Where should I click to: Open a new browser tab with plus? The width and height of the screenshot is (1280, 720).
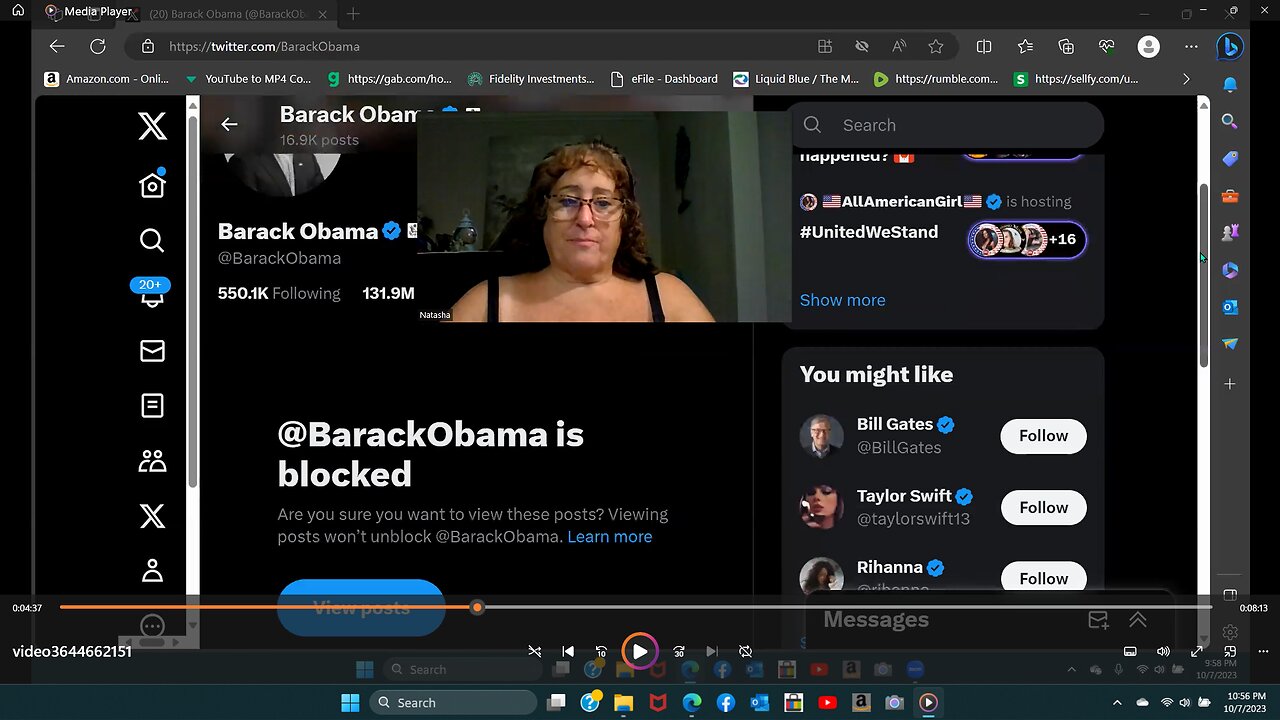[x=353, y=14]
